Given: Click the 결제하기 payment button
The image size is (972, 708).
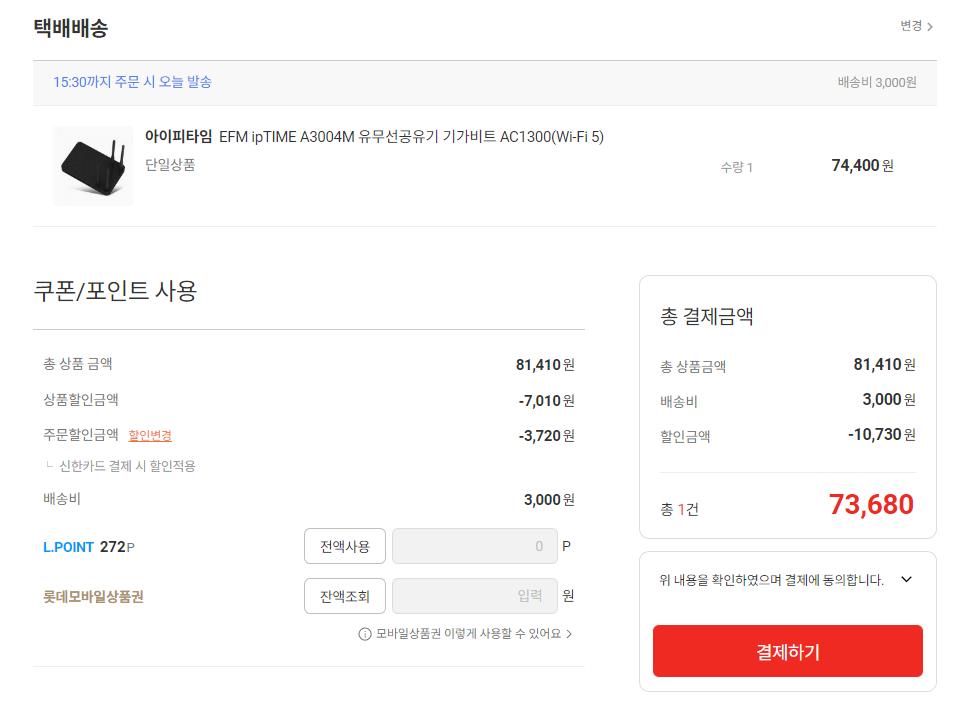Looking at the screenshot, I should (787, 652).
